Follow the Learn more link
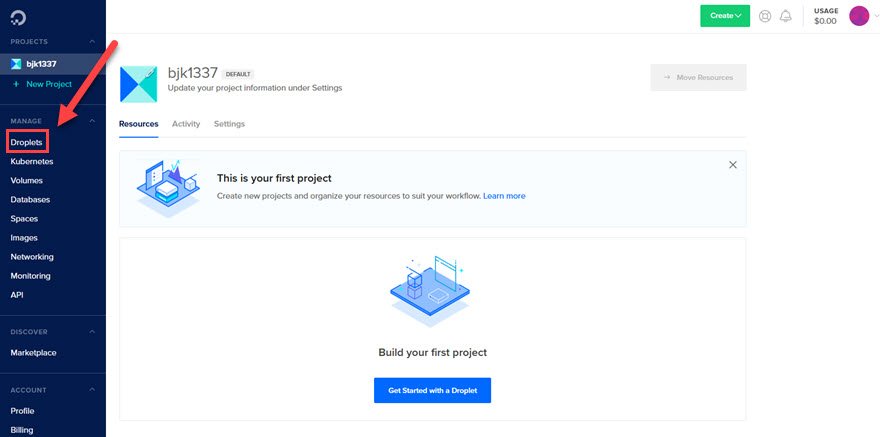 tap(504, 196)
